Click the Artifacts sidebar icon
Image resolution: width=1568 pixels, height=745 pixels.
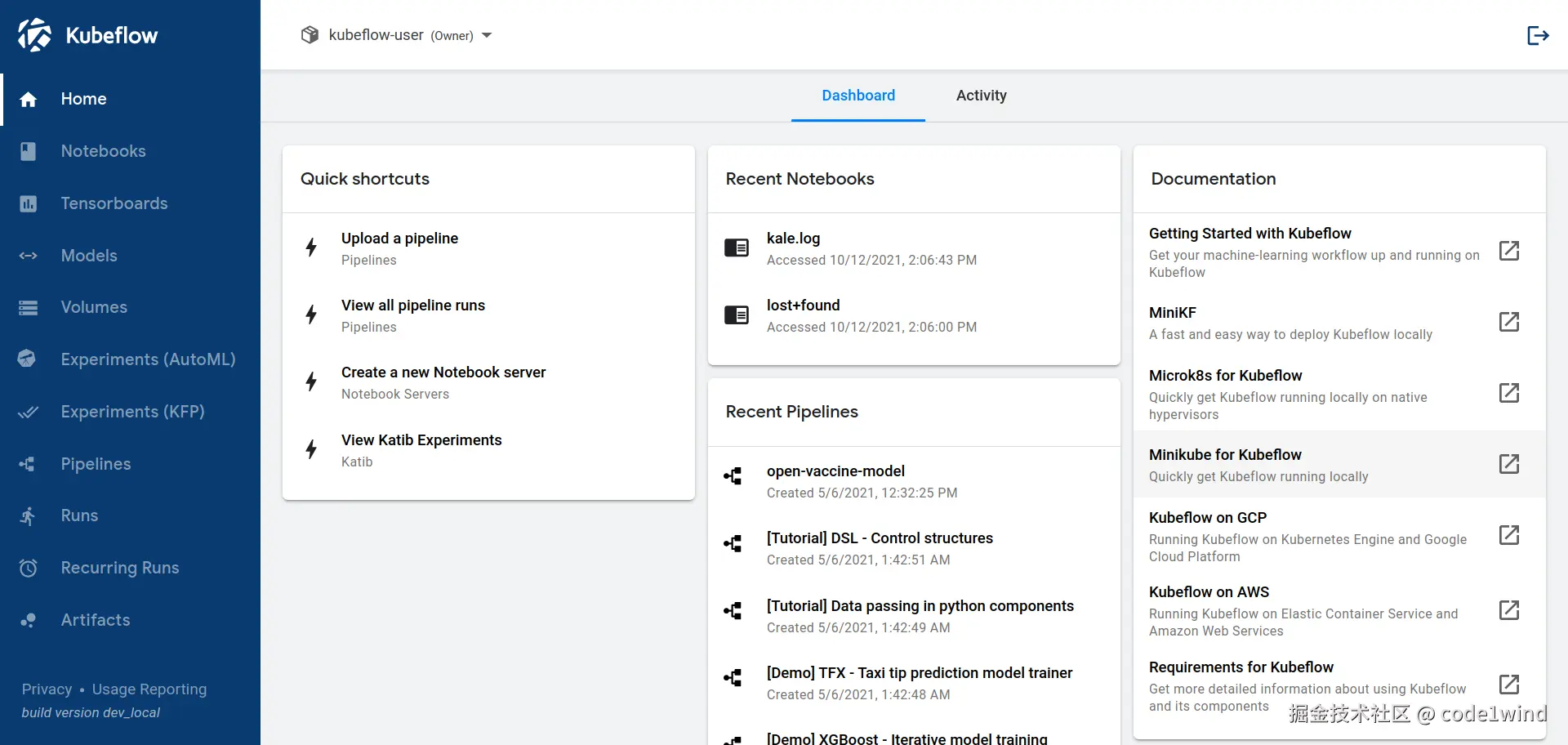point(29,620)
